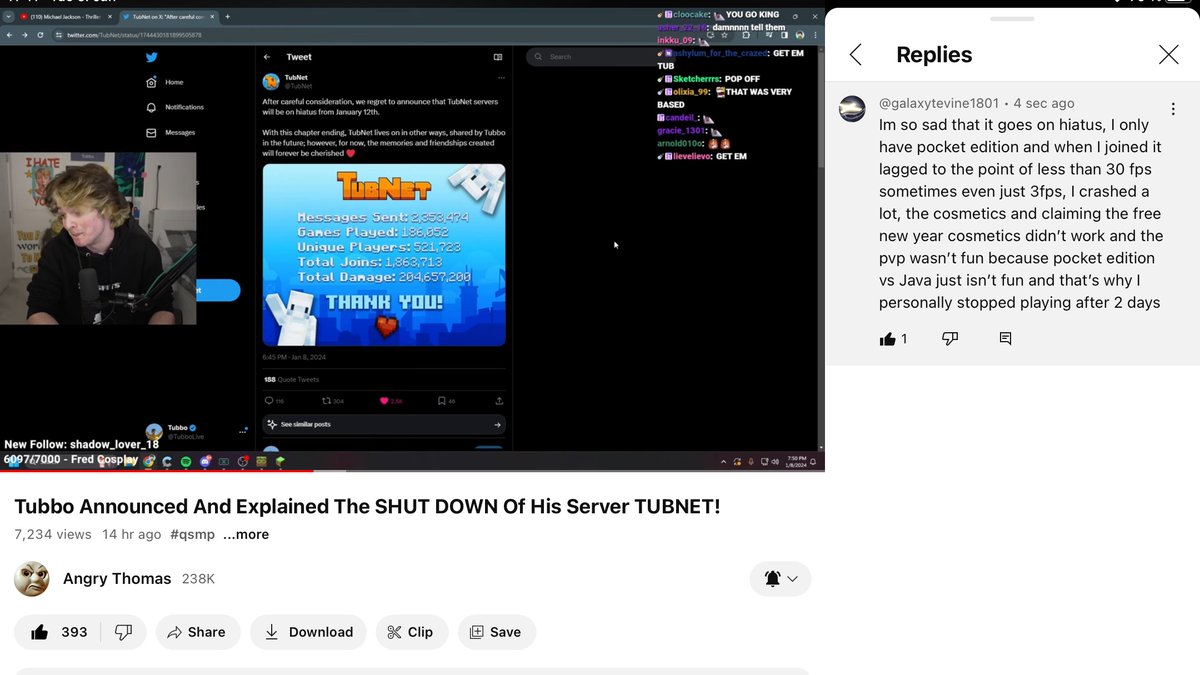The width and height of the screenshot is (1200, 675).
Task: Open the Tubbo account switcher at bottom
Action: tap(197, 431)
